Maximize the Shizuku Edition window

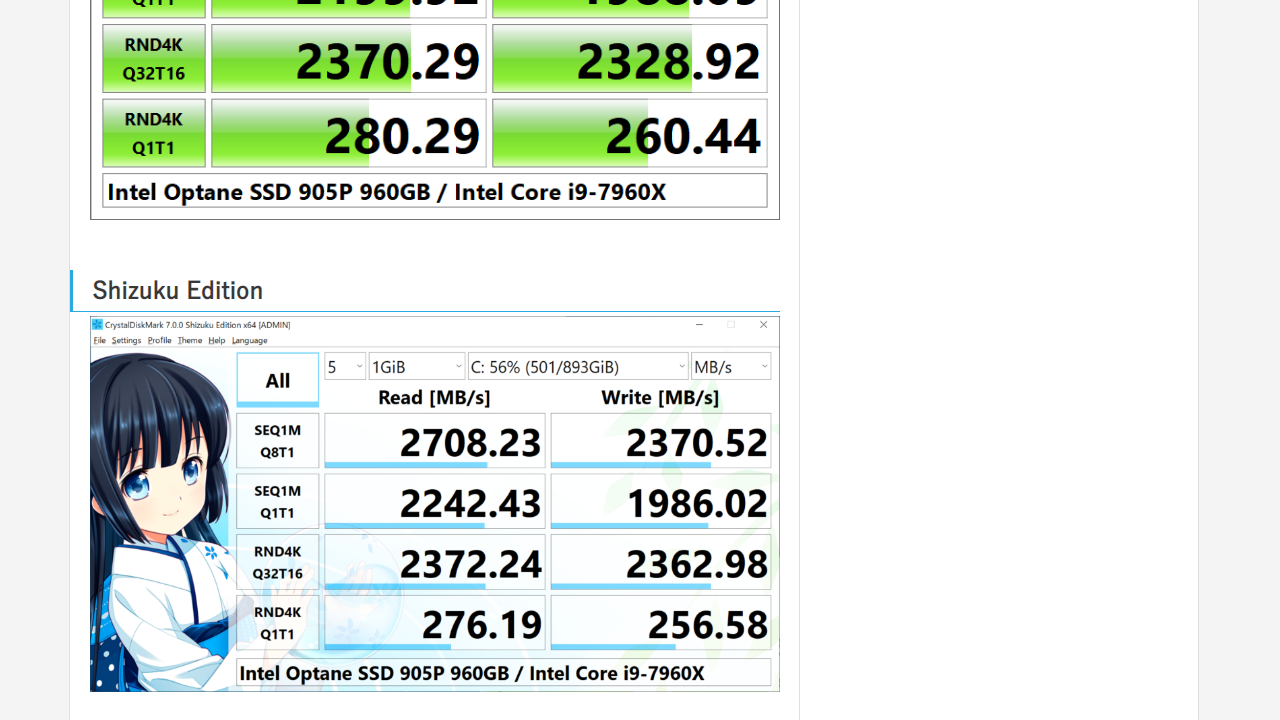coord(731,325)
